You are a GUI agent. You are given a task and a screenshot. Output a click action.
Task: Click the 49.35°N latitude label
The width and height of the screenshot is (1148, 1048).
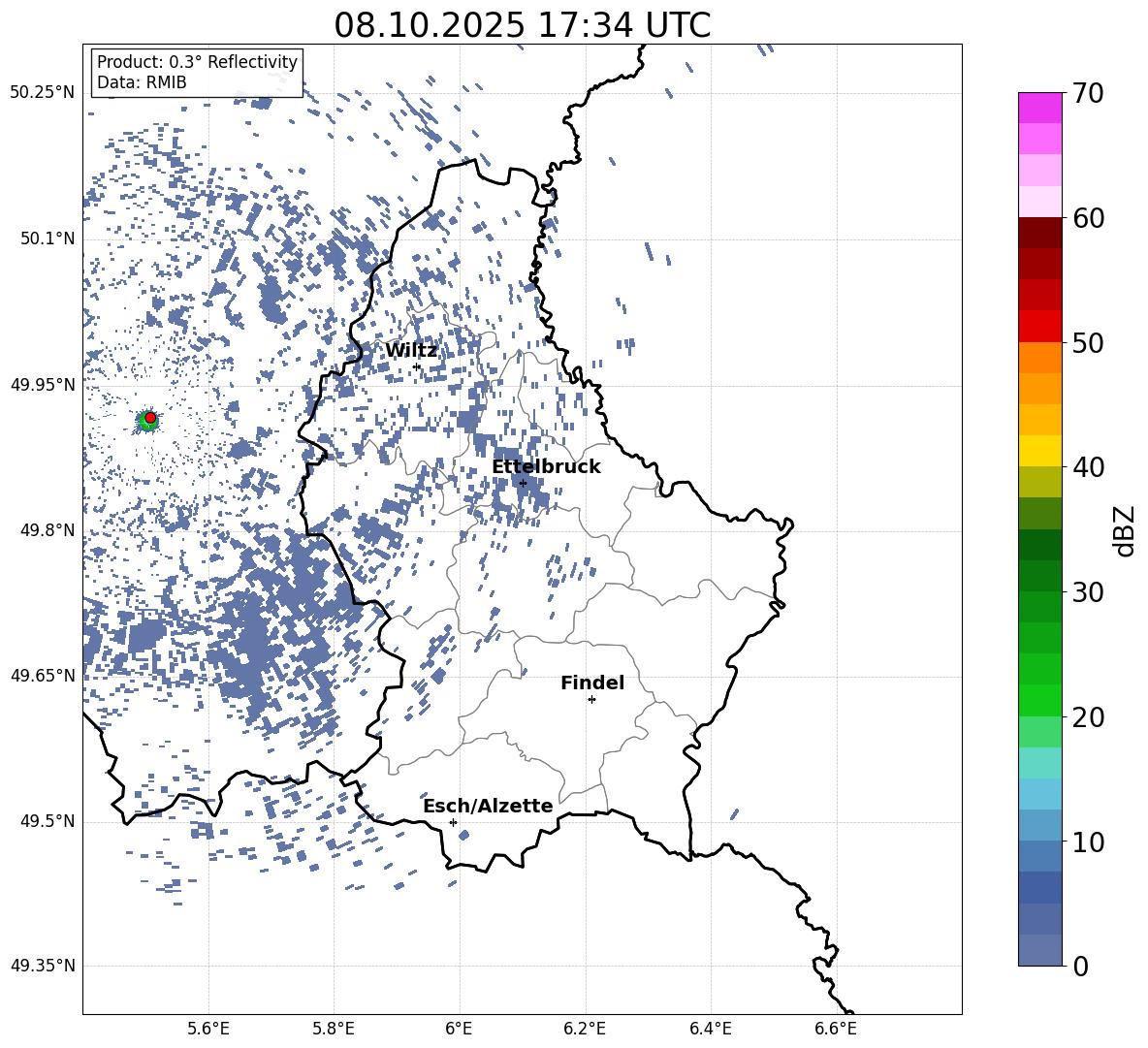(43, 966)
